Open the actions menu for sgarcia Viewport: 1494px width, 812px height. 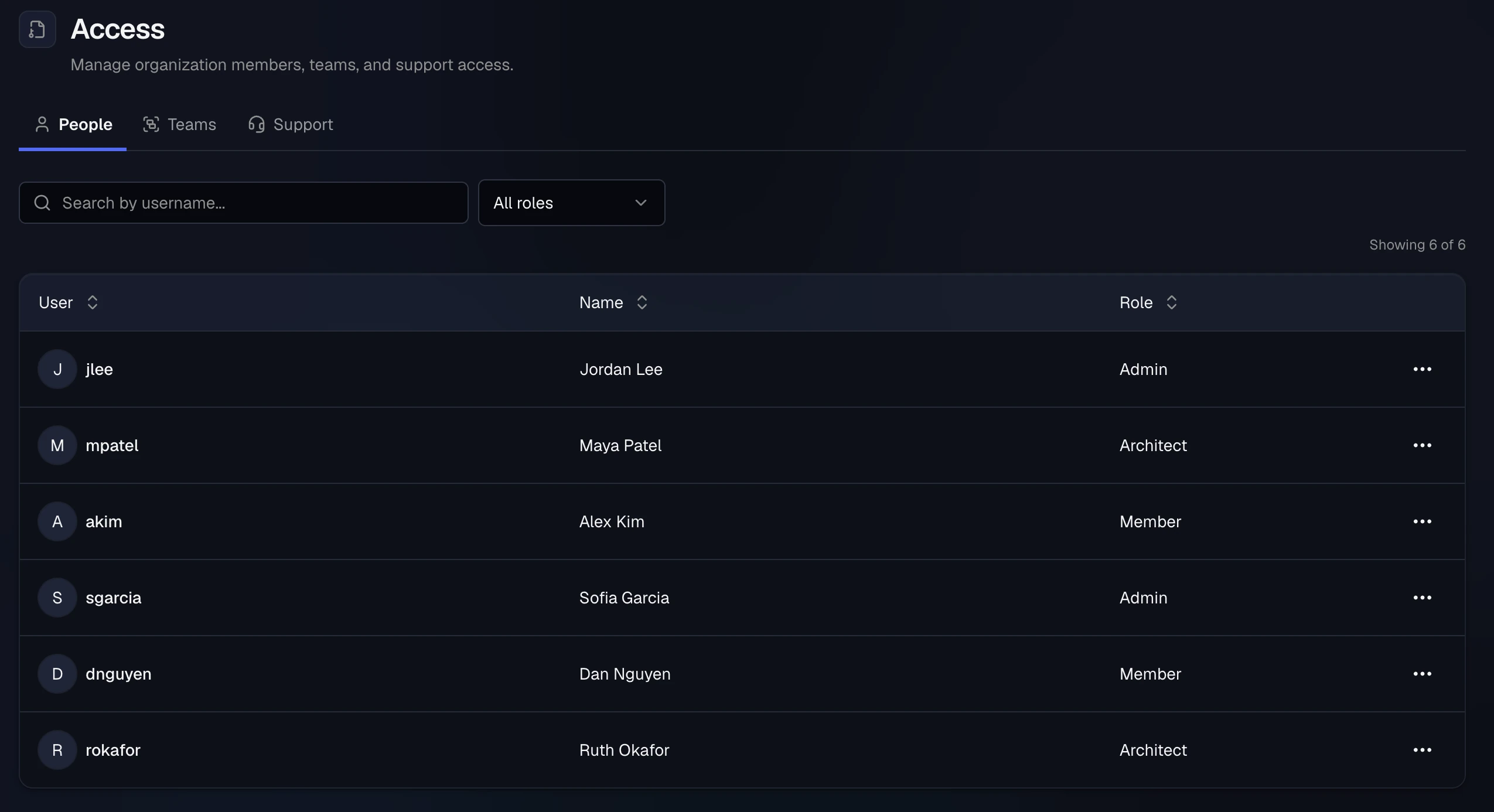click(1422, 598)
